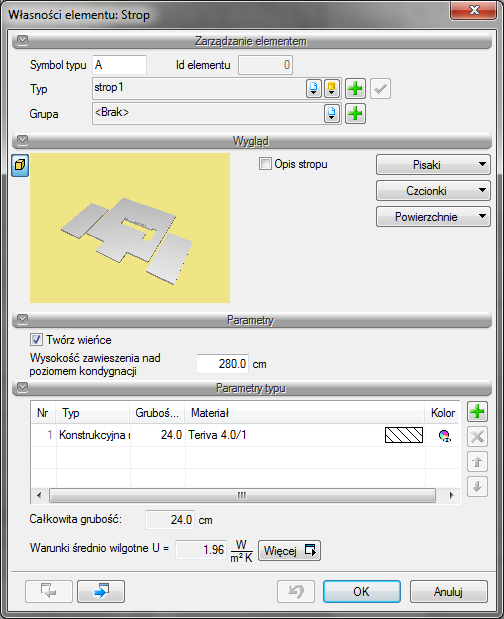Click the 24.0 thickness cell in row 1
504x619 pixels.
tap(158, 435)
